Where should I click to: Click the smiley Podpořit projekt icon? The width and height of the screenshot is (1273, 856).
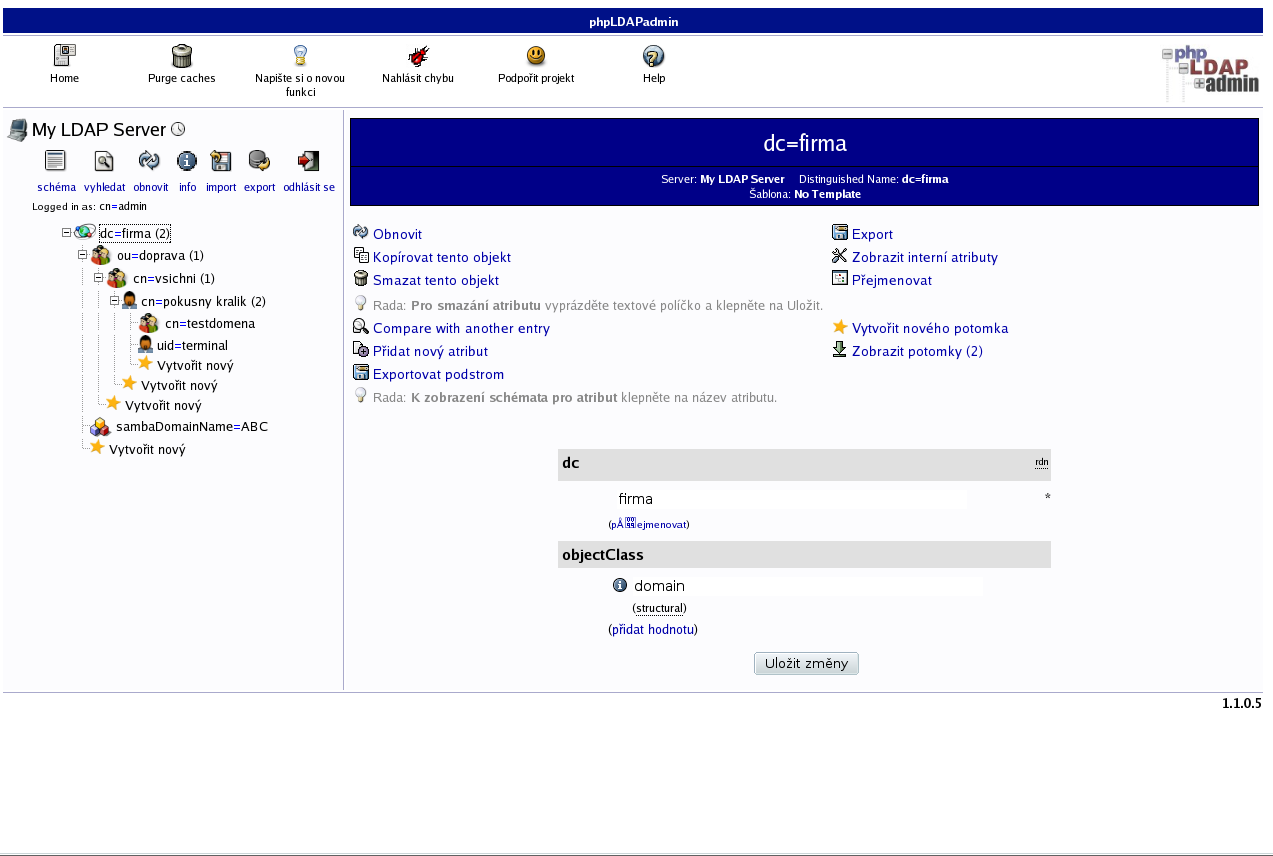pyautogui.click(x=536, y=56)
